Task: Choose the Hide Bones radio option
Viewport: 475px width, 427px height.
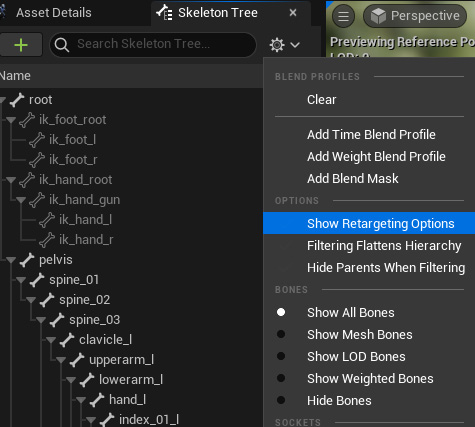Action: (281, 400)
